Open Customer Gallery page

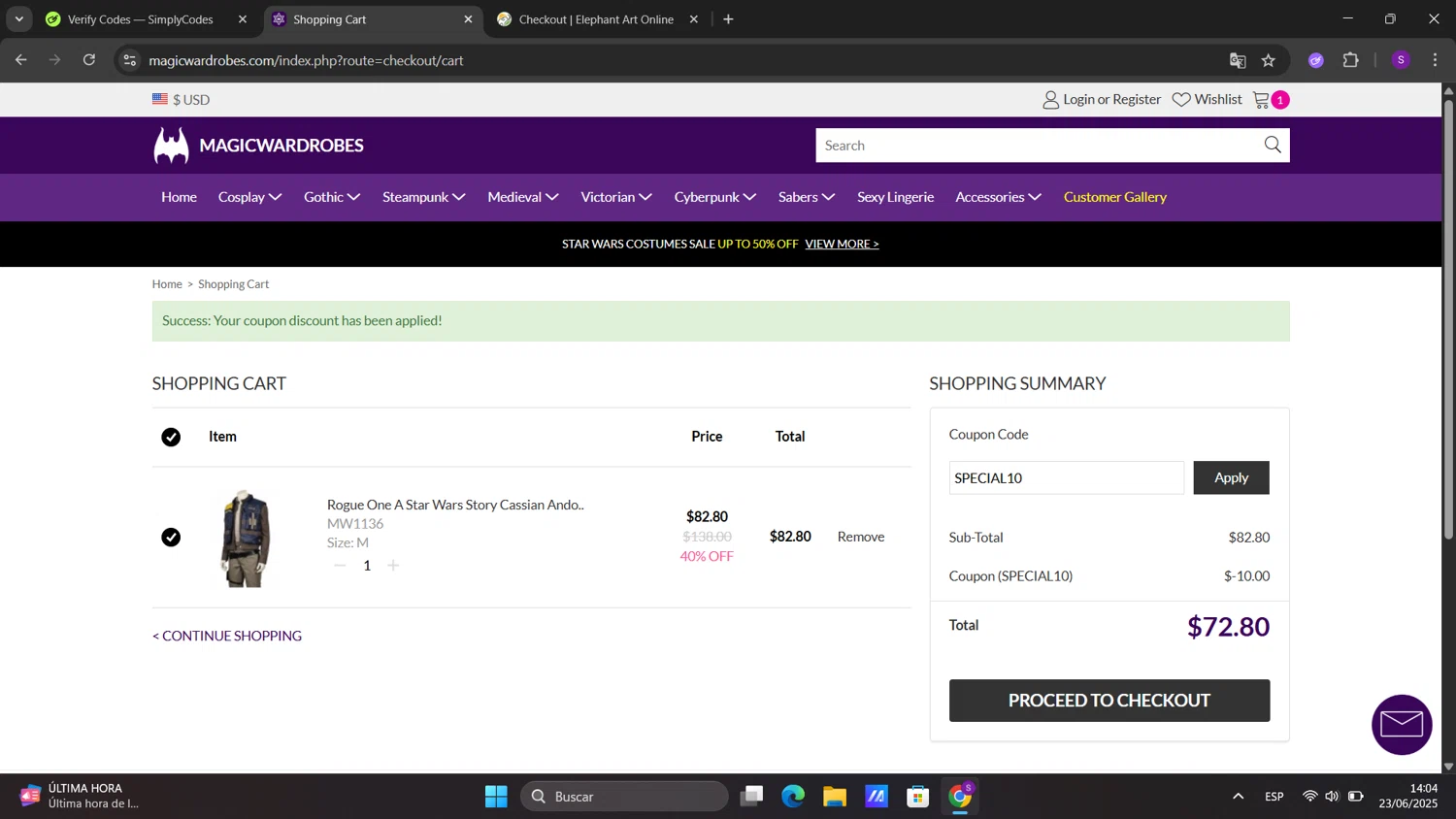pos(1114,197)
